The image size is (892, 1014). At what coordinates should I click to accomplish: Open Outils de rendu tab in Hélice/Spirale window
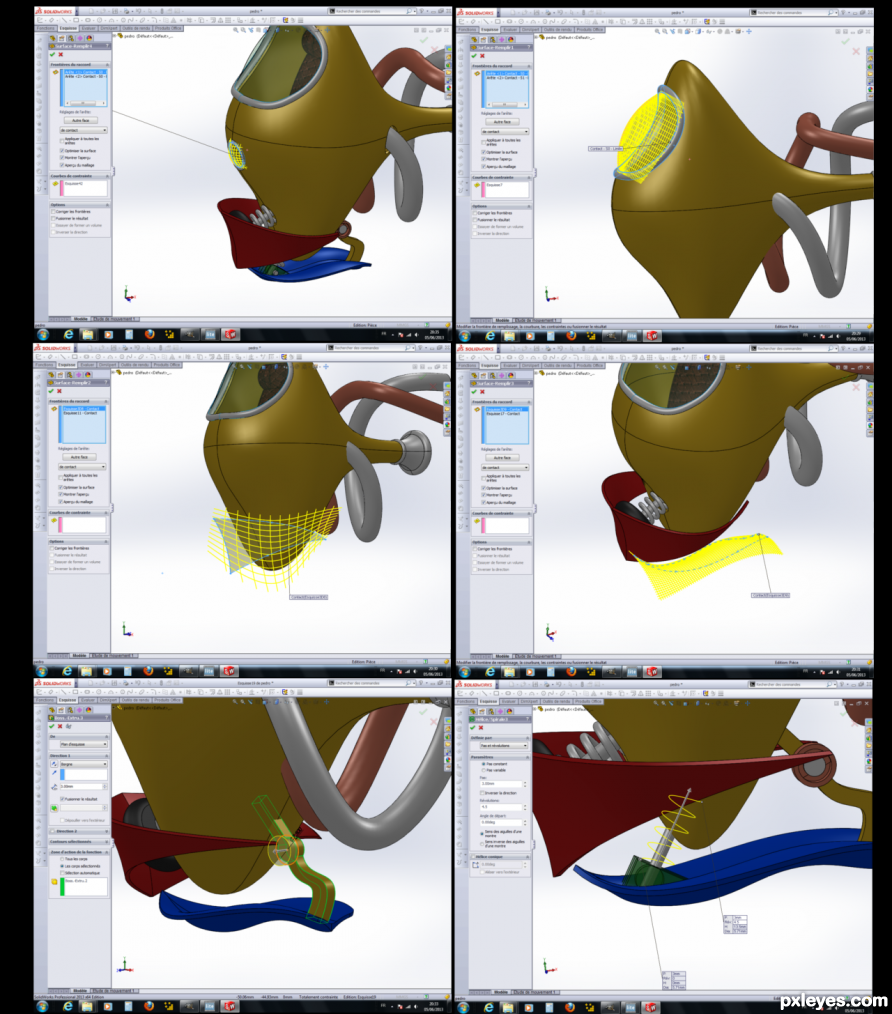tap(558, 701)
